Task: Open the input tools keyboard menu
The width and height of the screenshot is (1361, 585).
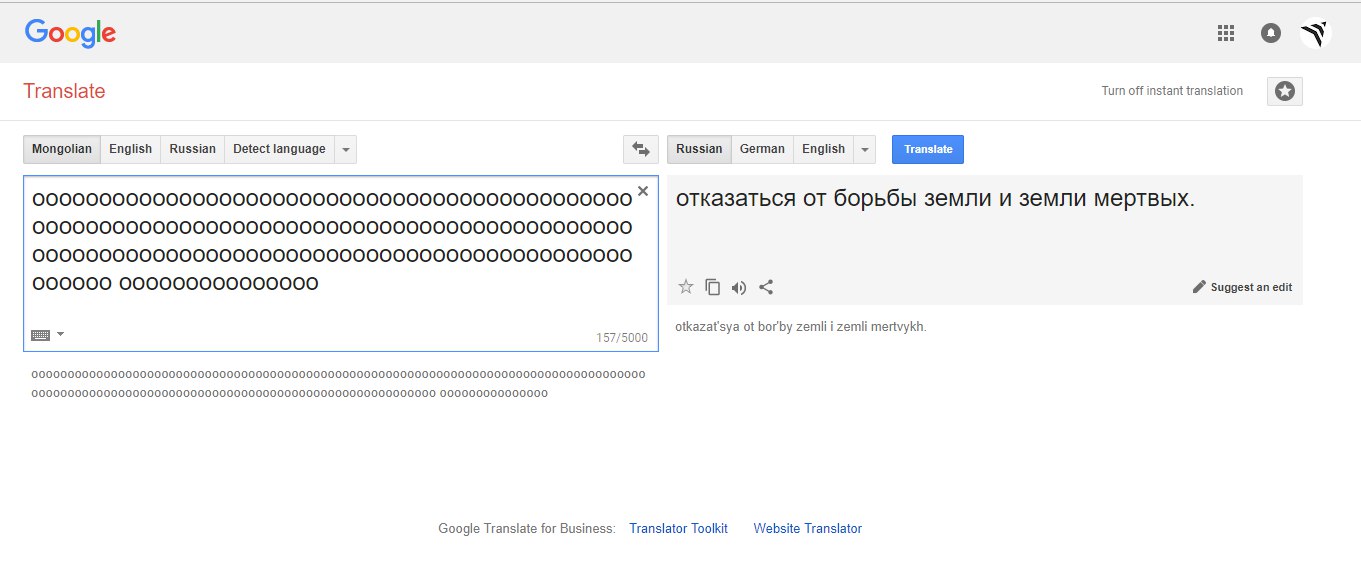Action: (x=47, y=335)
